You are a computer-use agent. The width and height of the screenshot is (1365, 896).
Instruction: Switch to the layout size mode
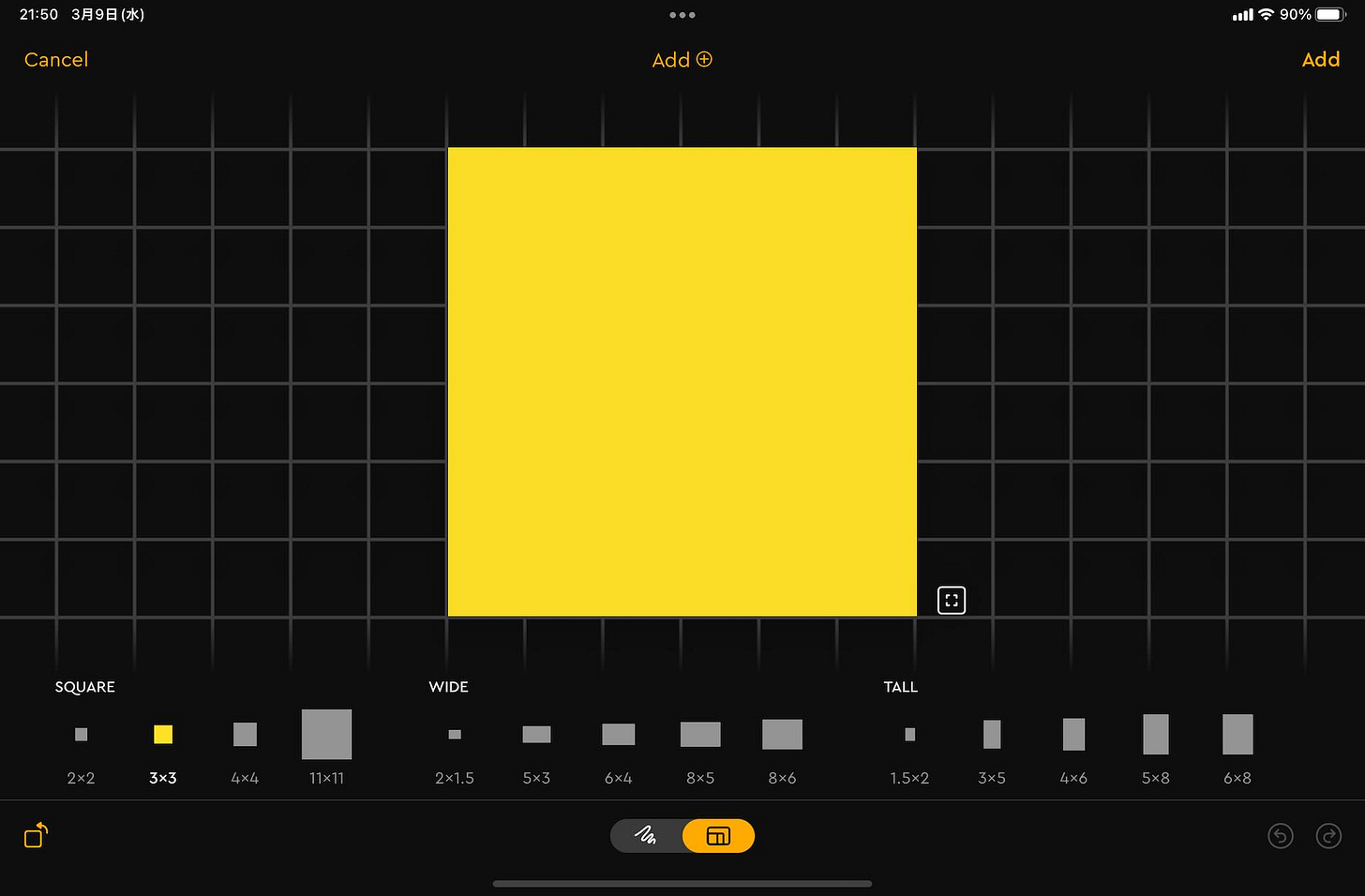[x=718, y=836]
